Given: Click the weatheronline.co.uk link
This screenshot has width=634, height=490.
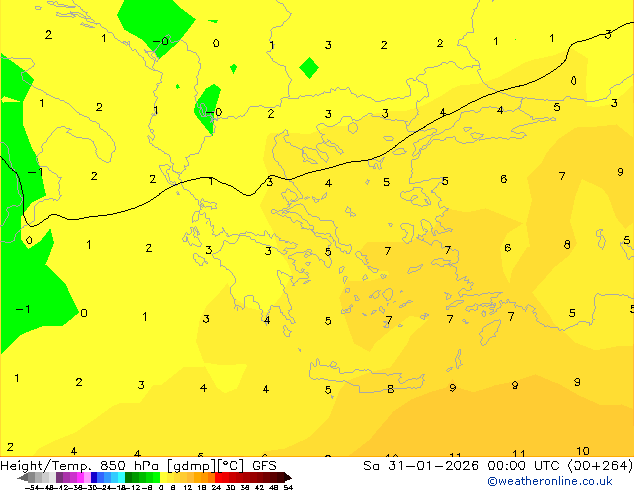Looking at the screenshot, I should 550,481.
